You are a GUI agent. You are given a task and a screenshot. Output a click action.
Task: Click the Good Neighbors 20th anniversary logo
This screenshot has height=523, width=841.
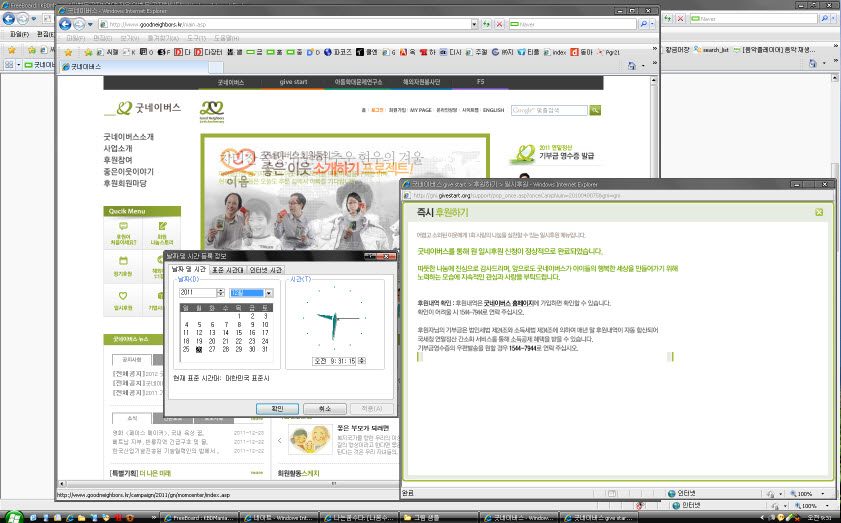(211, 112)
